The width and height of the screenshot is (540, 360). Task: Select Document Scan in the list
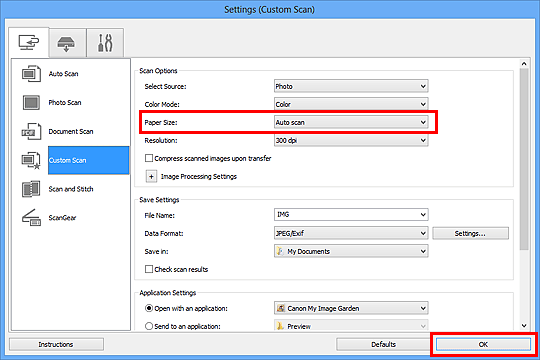(71, 132)
